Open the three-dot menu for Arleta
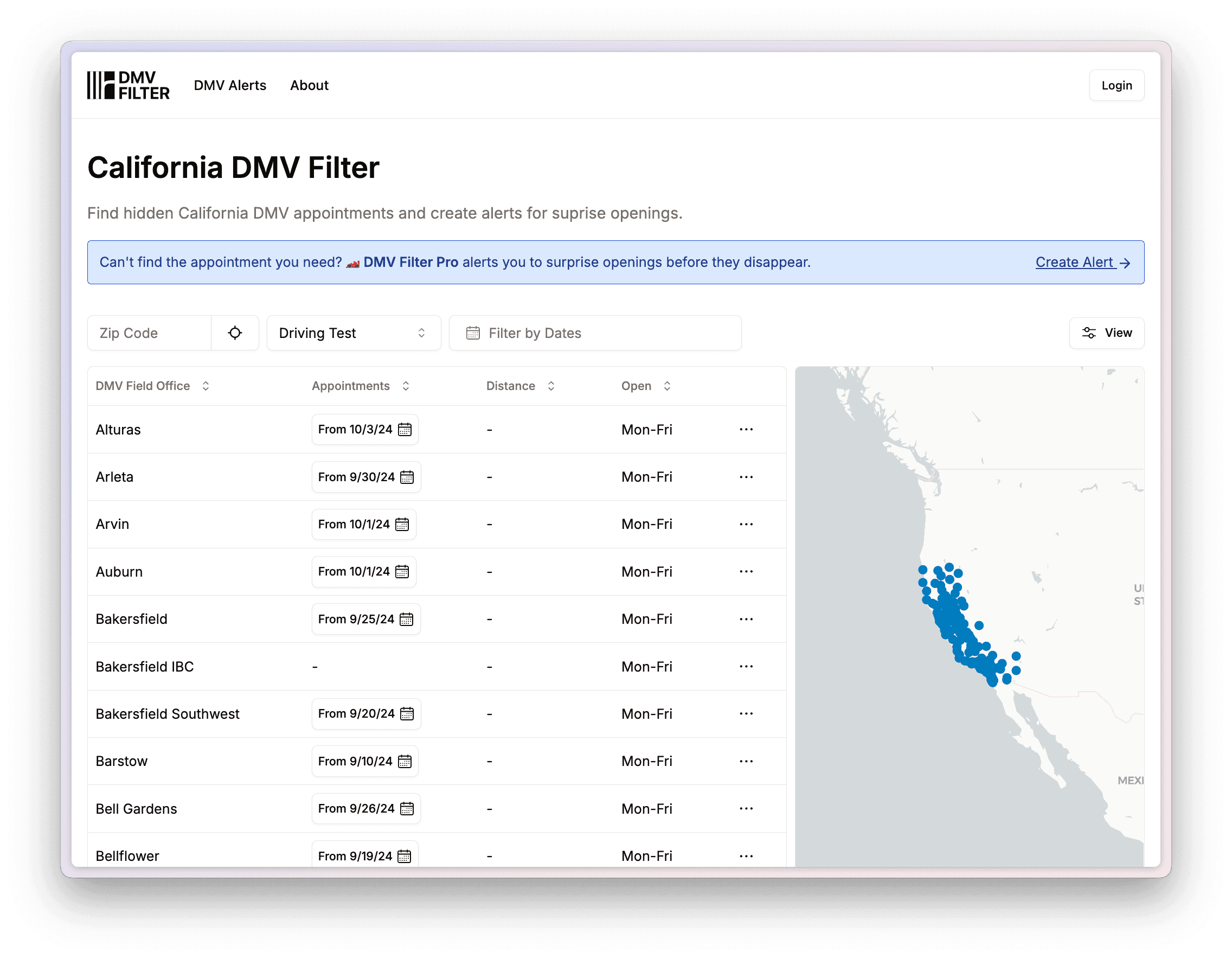Screen dimensions: 1232x958 pyautogui.click(x=746, y=477)
